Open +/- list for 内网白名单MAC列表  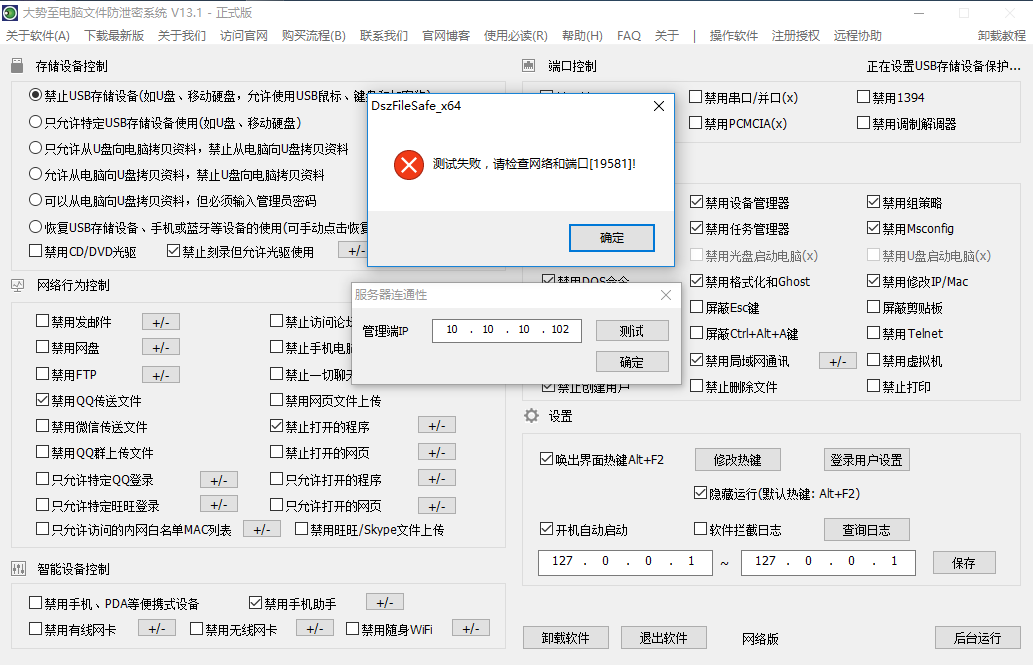click(262, 529)
